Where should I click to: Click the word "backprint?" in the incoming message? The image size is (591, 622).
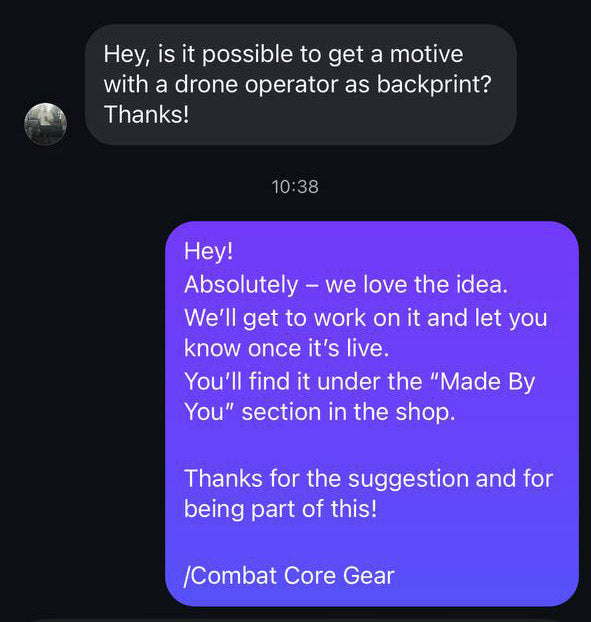click(434, 84)
